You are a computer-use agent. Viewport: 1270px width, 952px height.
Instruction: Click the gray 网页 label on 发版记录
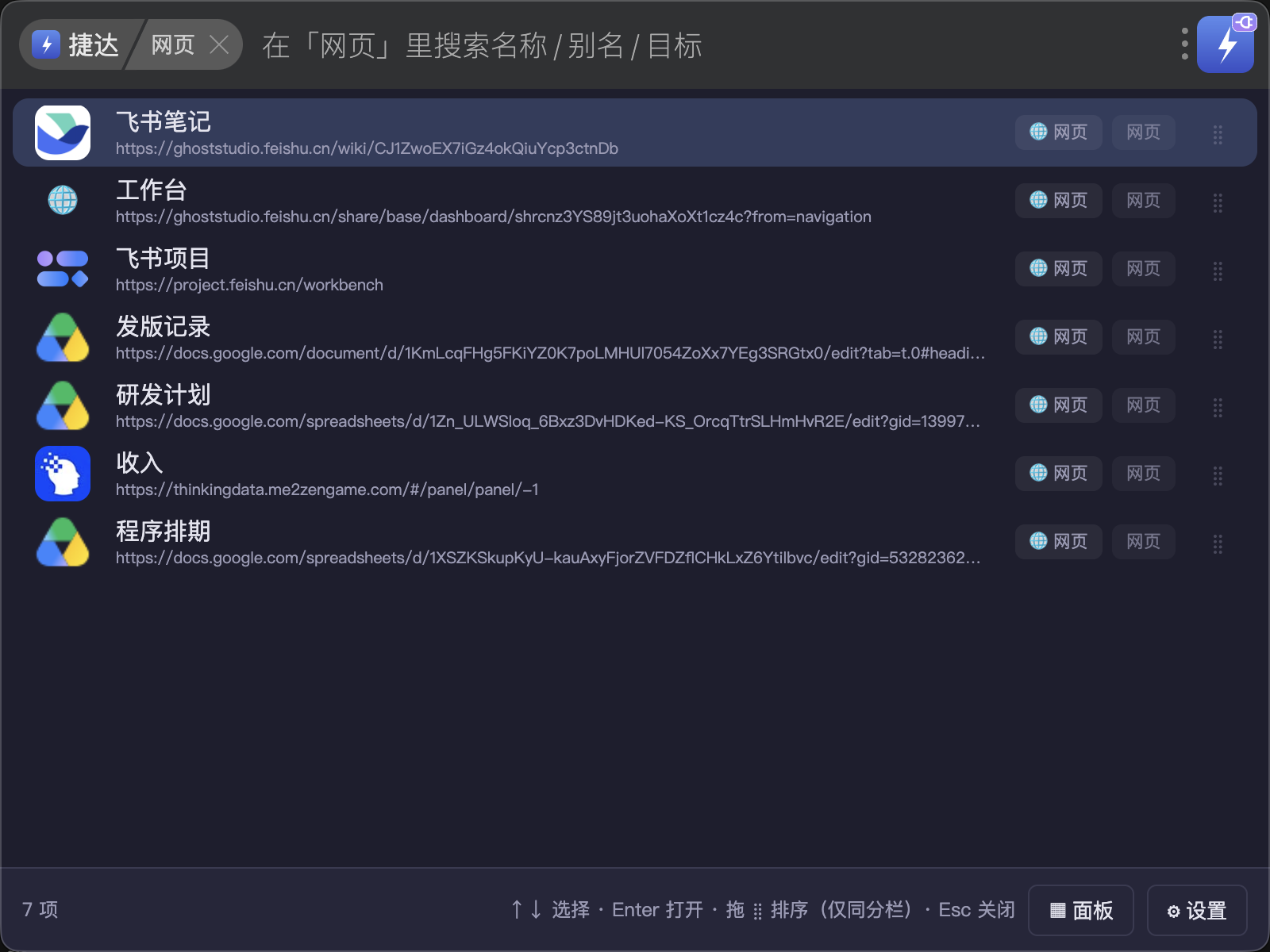click(1143, 336)
